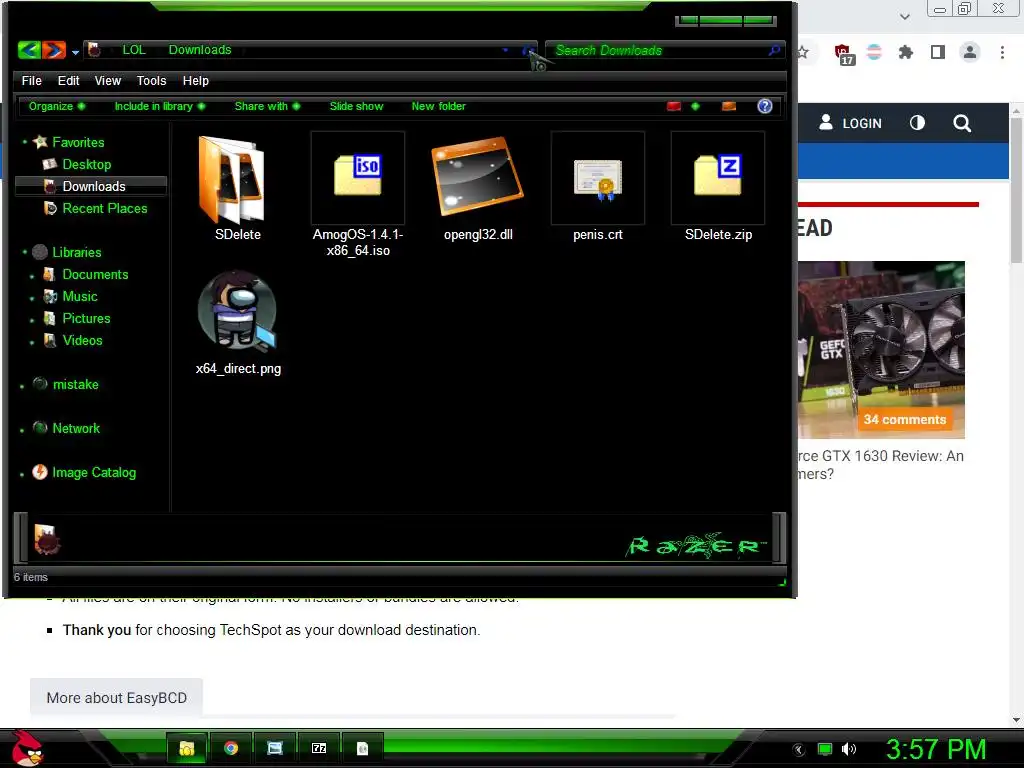The image size is (1024, 768).
Task: Select the x64_direct.png thumbnail
Action: (x=238, y=312)
